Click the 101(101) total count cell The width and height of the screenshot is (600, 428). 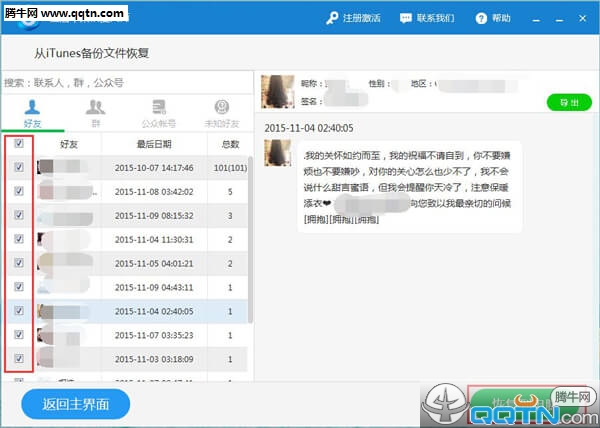tap(230, 168)
